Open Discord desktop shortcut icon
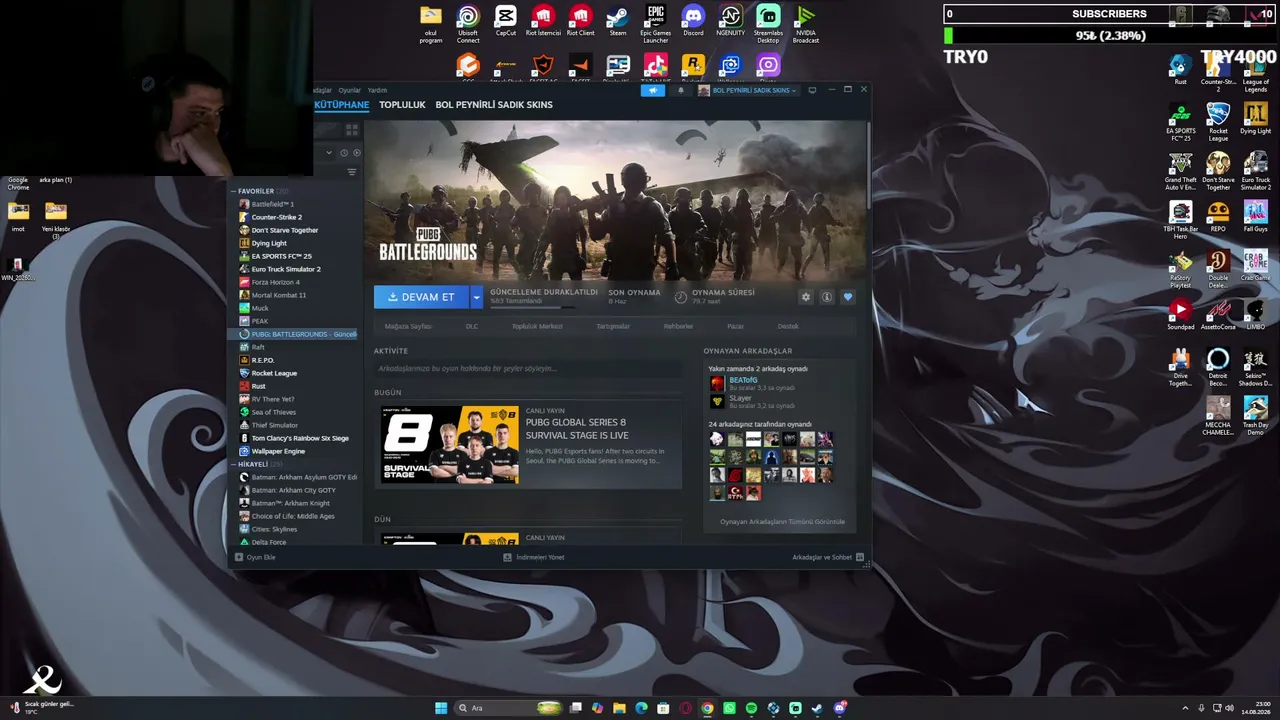Screen dimensions: 1280x720 click(x=693, y=23)
